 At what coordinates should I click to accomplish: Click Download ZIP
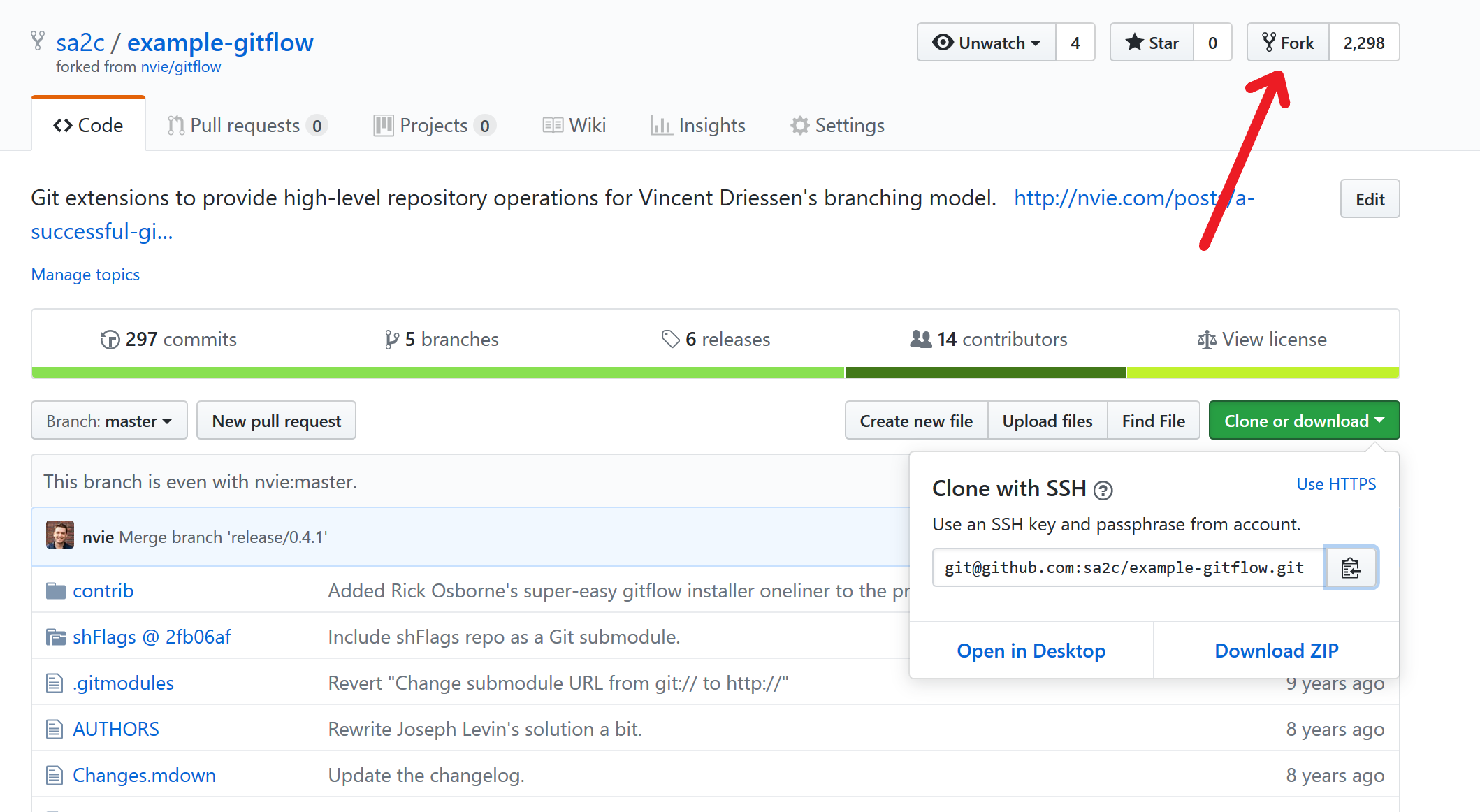tap(1277, 651)
